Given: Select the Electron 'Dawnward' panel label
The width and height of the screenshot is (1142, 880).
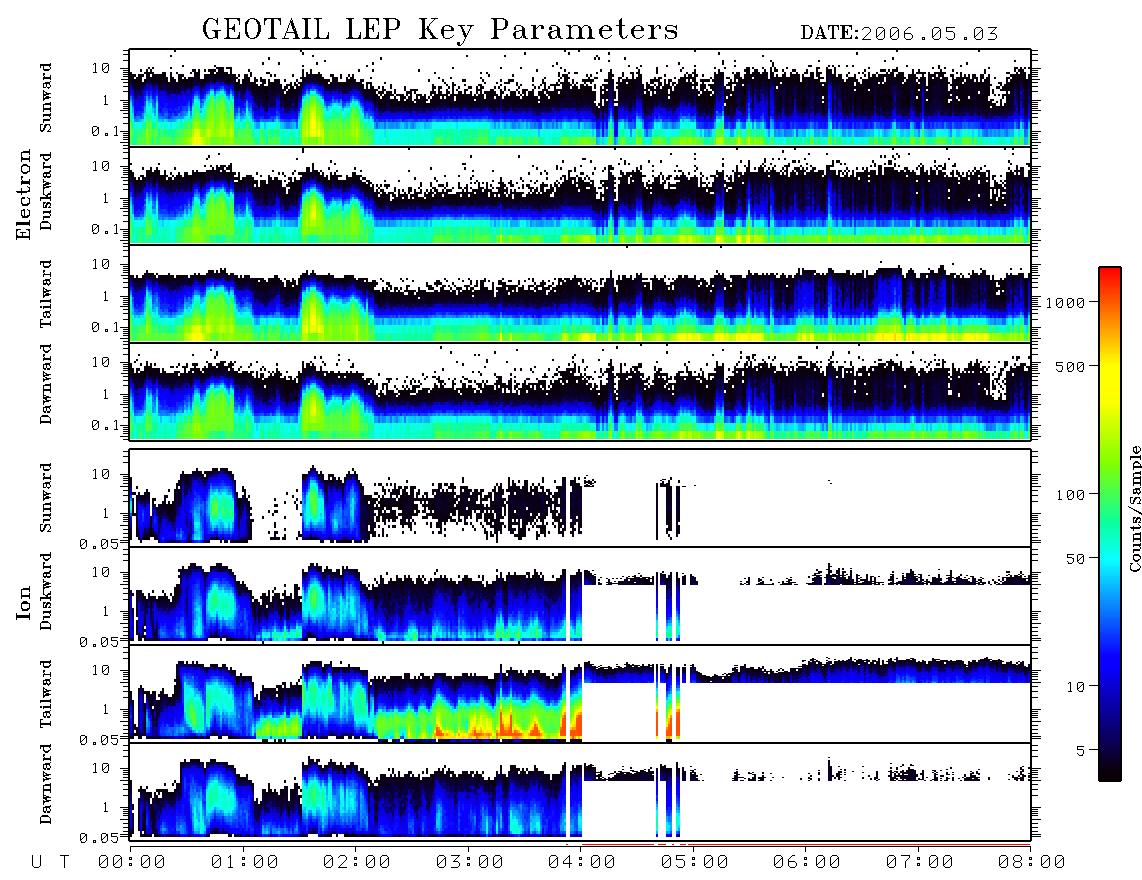Looking at the screenshot, I should (46, 385).
